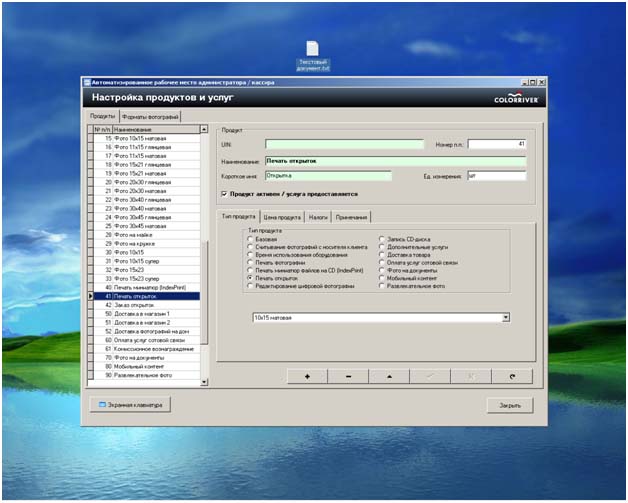Open the Цена продукта tab
This screenshot has width=628, height=503.
click(x=282, y=217)
